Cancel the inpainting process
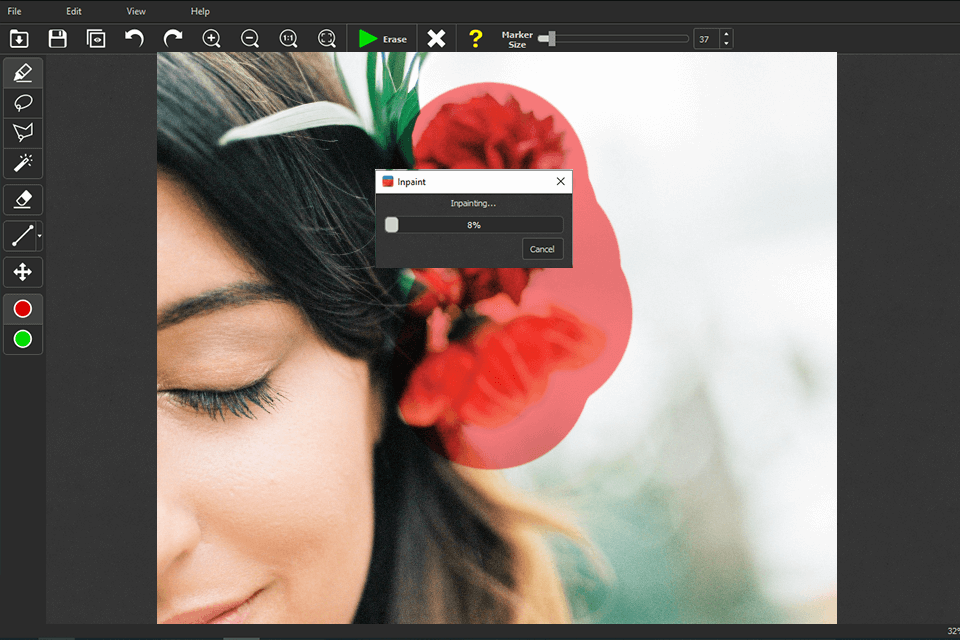The width and height of the screenshot is (960, 640). [x=542, y=249]
